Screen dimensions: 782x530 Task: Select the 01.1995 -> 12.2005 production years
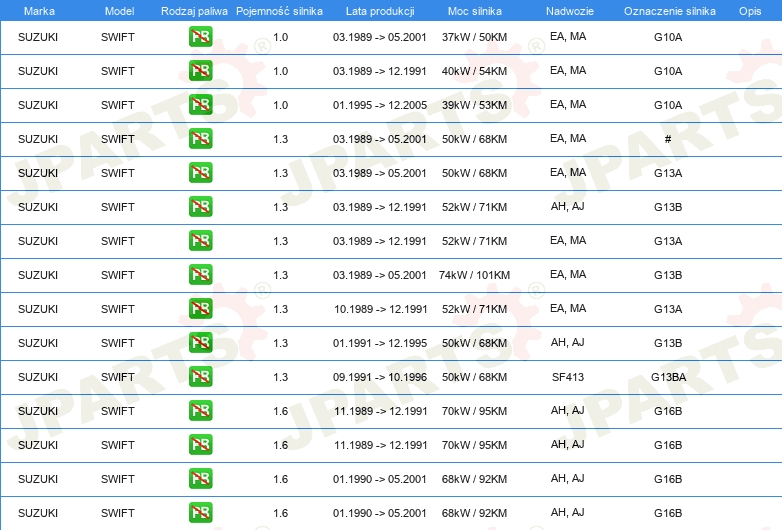[x=380, y=105]
